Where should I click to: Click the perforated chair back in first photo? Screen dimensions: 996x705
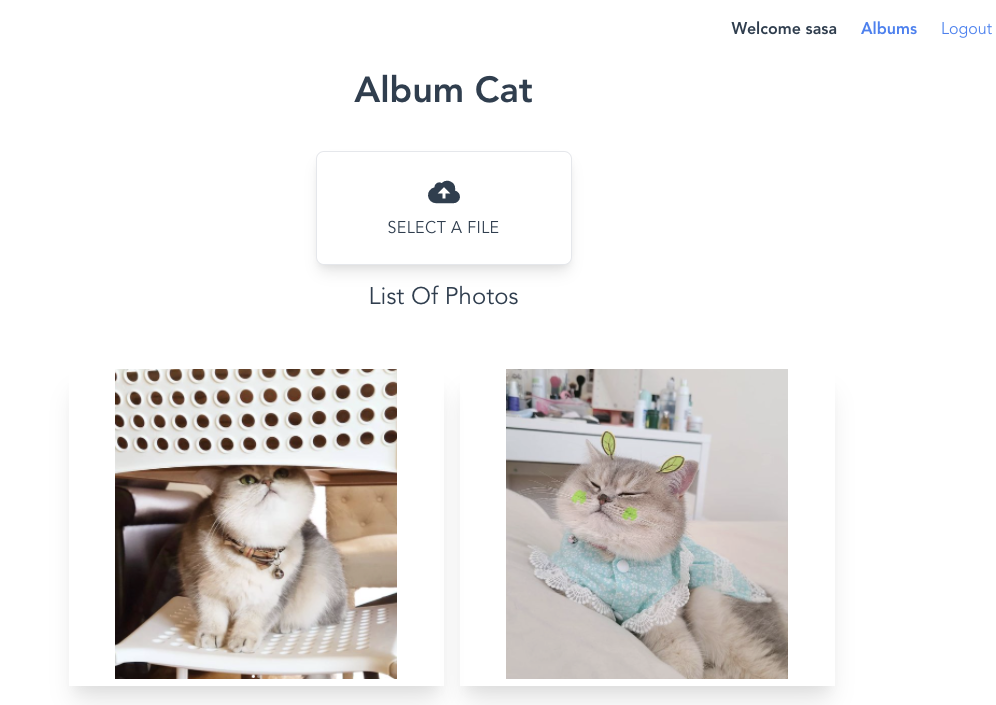[x=256, y=413]
